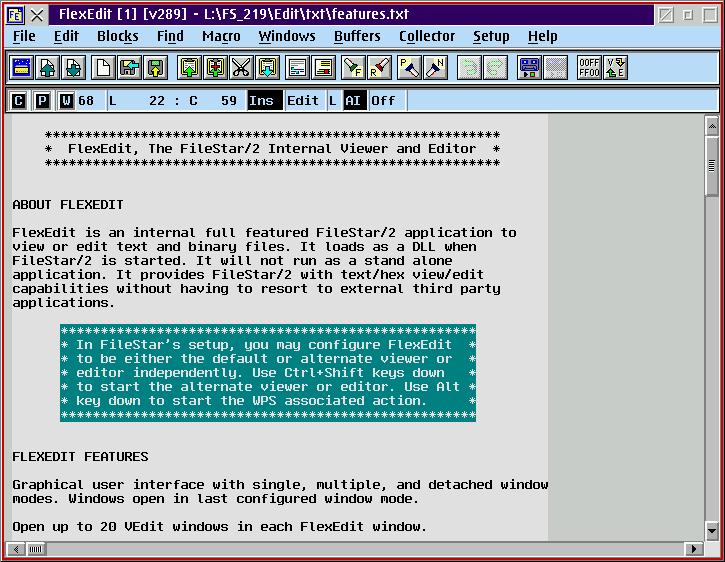Cut selection with the scissors icon

tap(241, 68)
